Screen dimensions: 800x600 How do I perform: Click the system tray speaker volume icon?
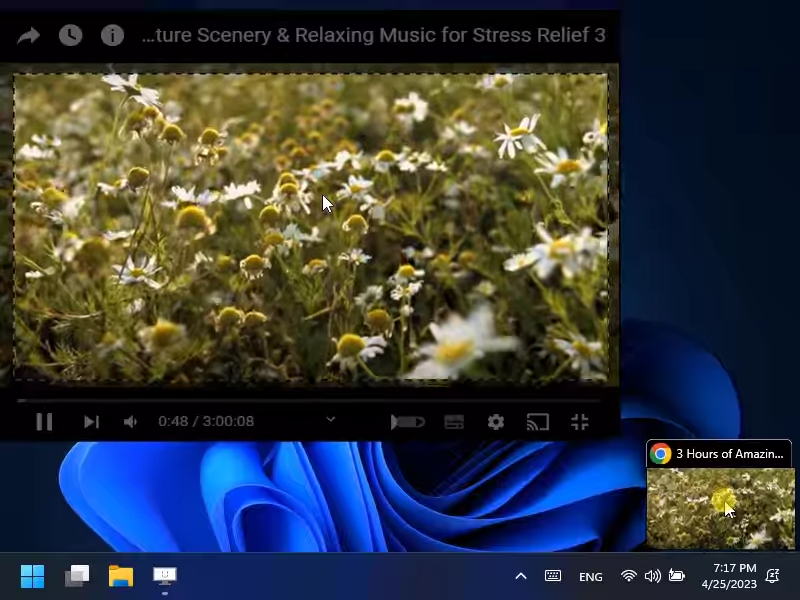pyautogui.click(x=653, y=576)
